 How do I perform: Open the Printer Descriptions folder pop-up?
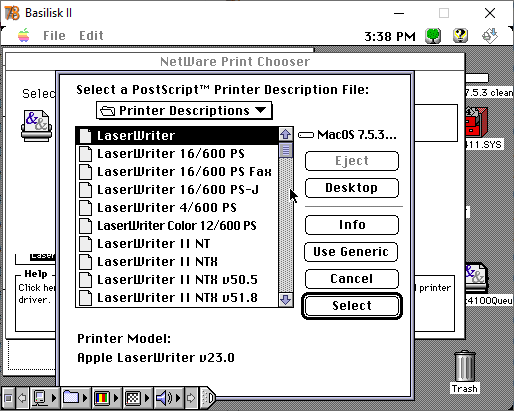[184, 111]
